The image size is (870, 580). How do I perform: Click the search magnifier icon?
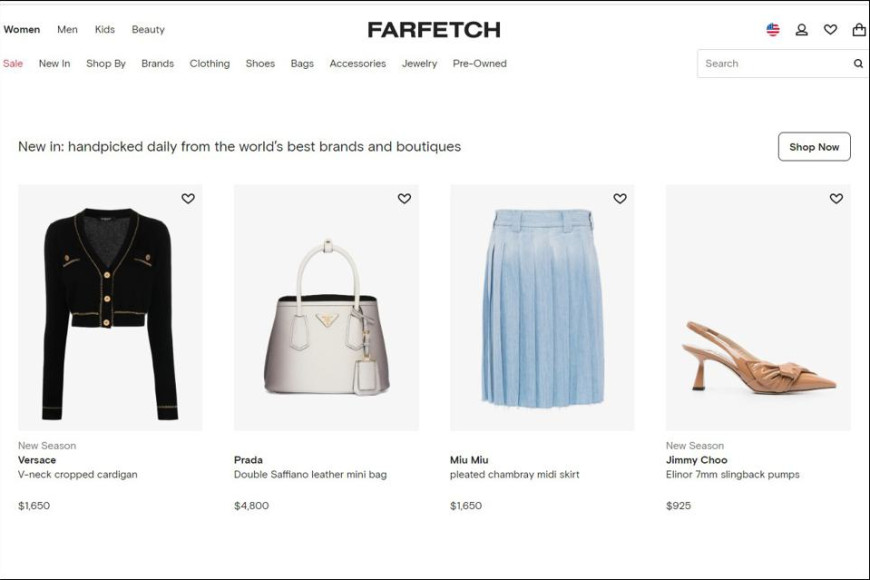pos(858,64)
